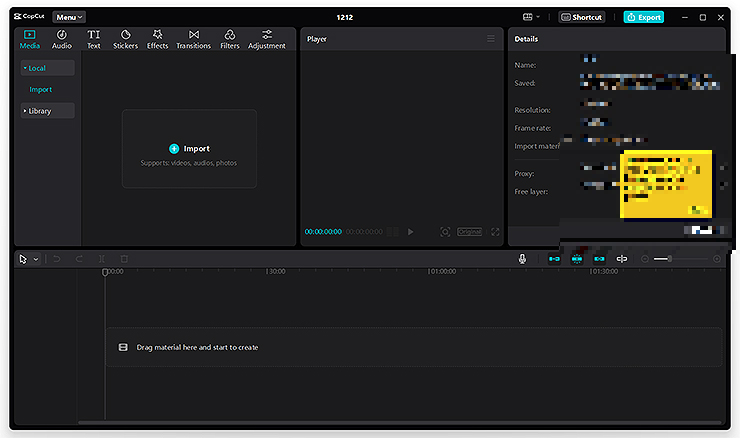Viewport: 740px width, 438px height.
Task: Click the Redo icon
Action: click(79, 259)
